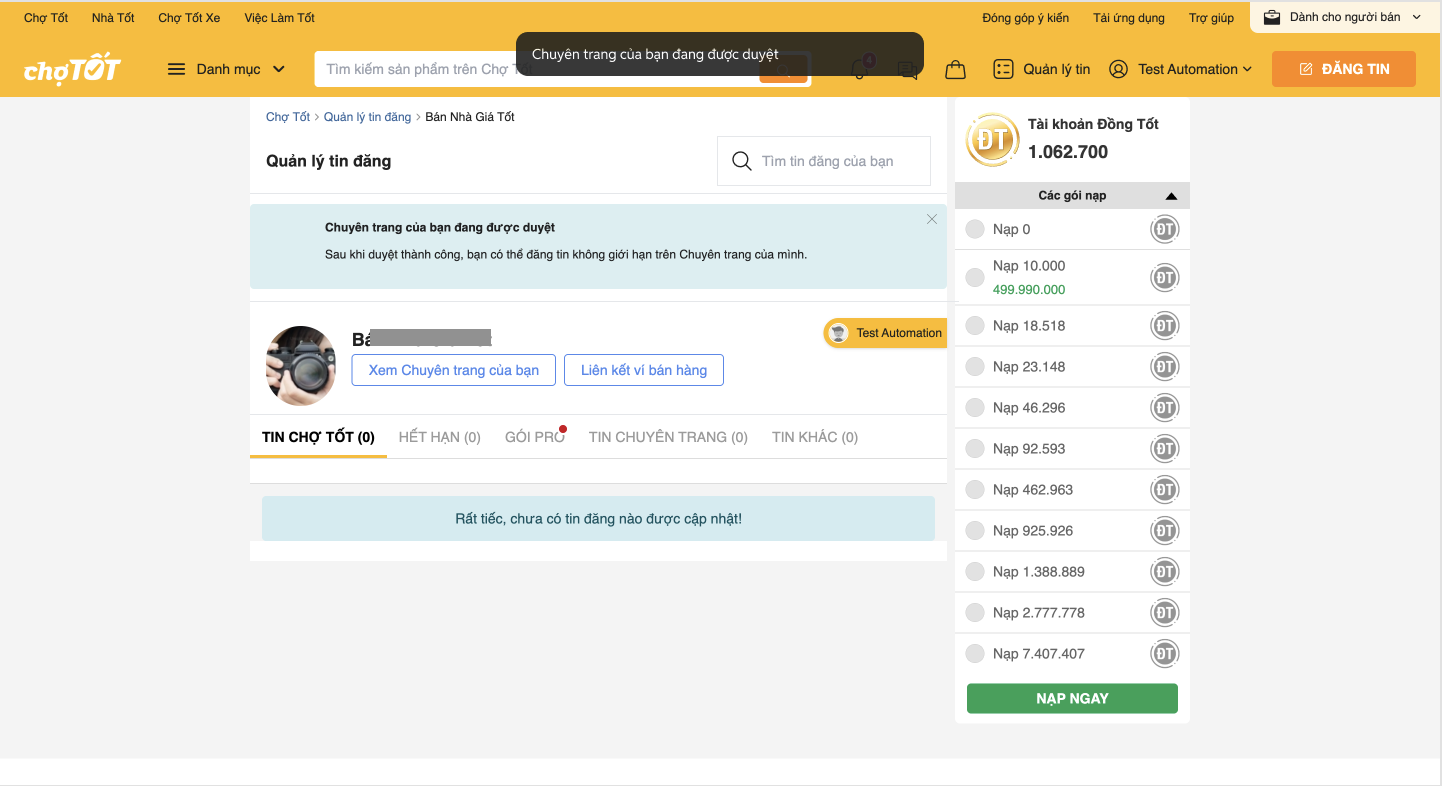Open the TIN CHUYÊN TRANG tab
The width and height of the screenshot is (1442, 786).
click(667, 437)
